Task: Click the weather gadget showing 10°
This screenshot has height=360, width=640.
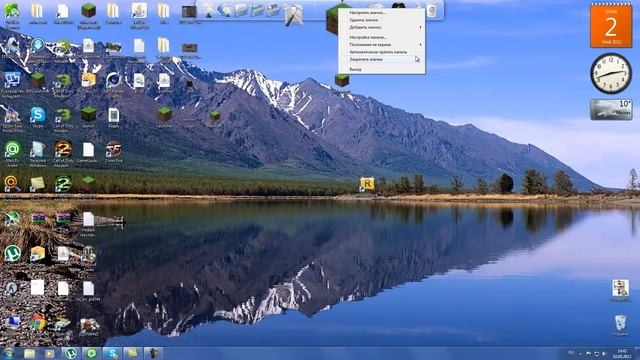Action: [611, 109]
